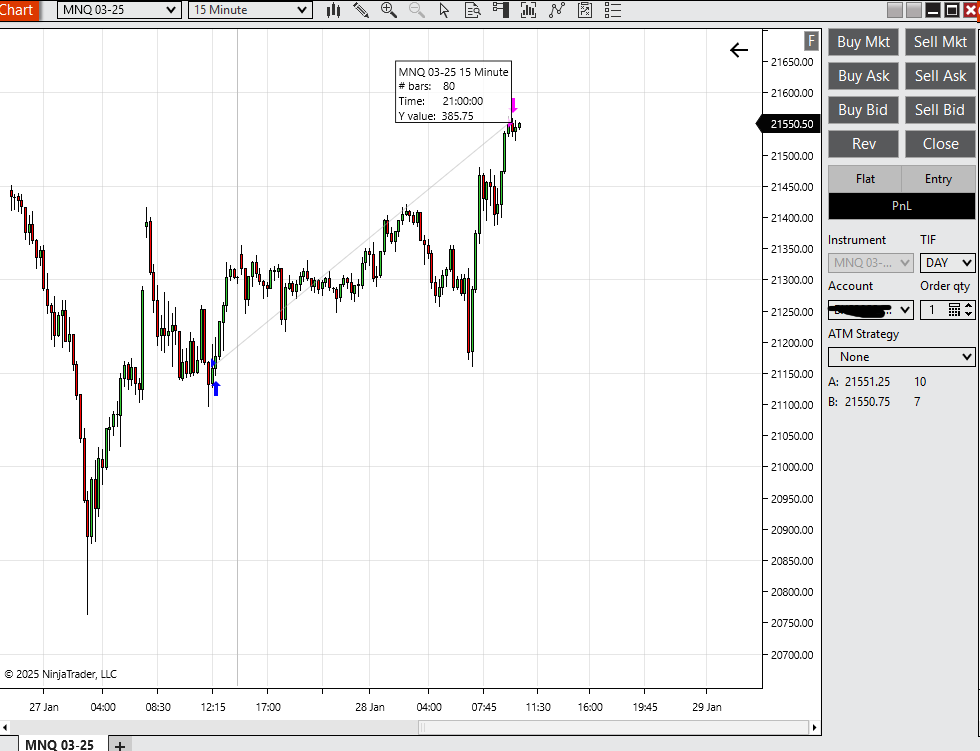Toggle the Chart Trader panel icon
Image resolution: width=980 pixels, height=751 pixels.
click(x=501, y=10)
